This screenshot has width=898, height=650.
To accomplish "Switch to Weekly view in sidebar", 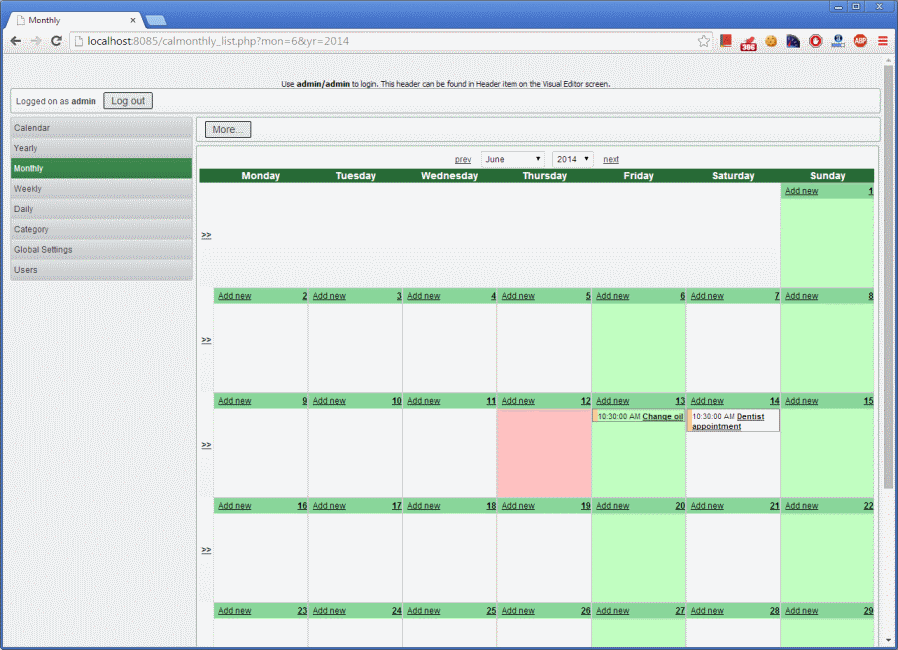I will pyautogui.click(x=101, y=188).
